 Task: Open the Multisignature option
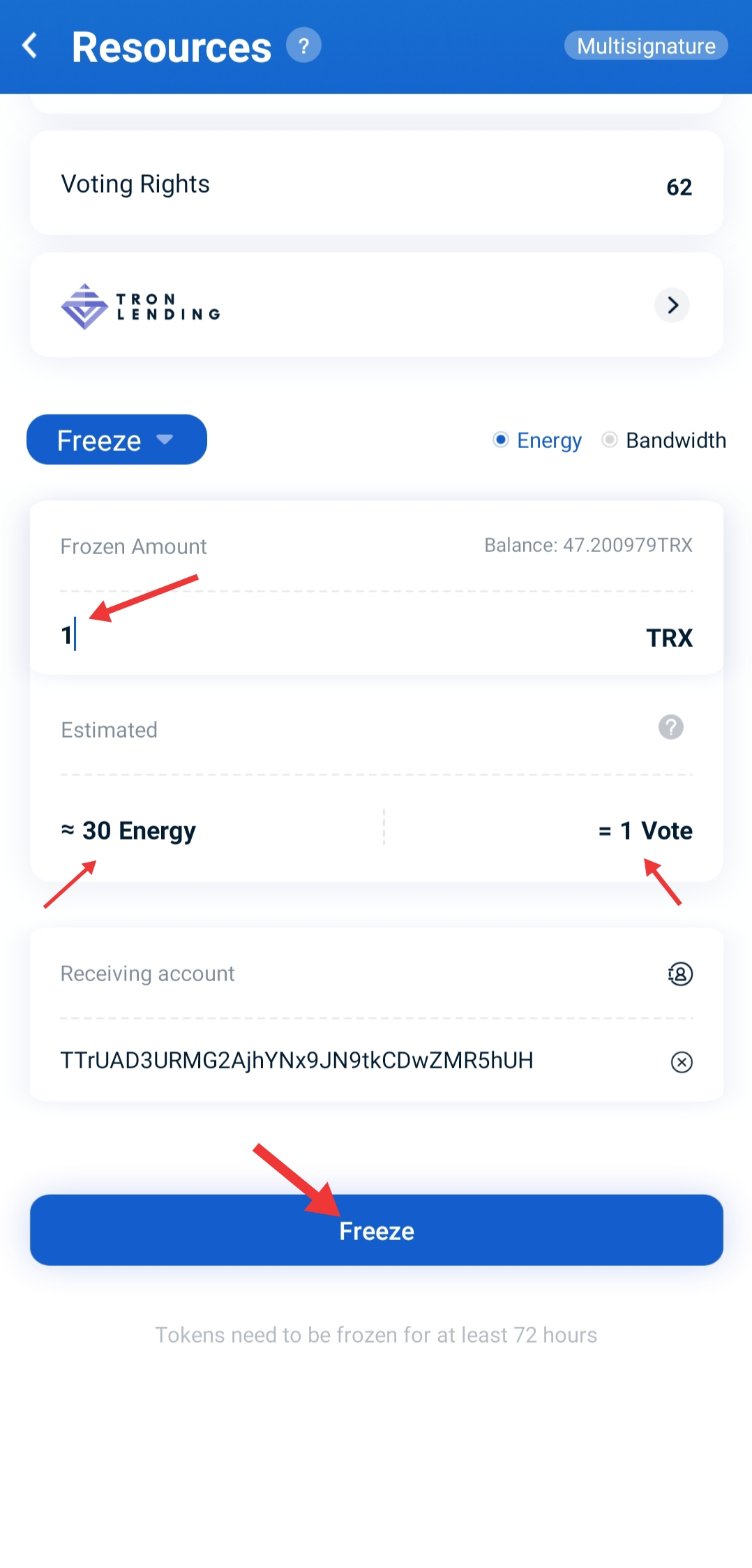[646, 45]
